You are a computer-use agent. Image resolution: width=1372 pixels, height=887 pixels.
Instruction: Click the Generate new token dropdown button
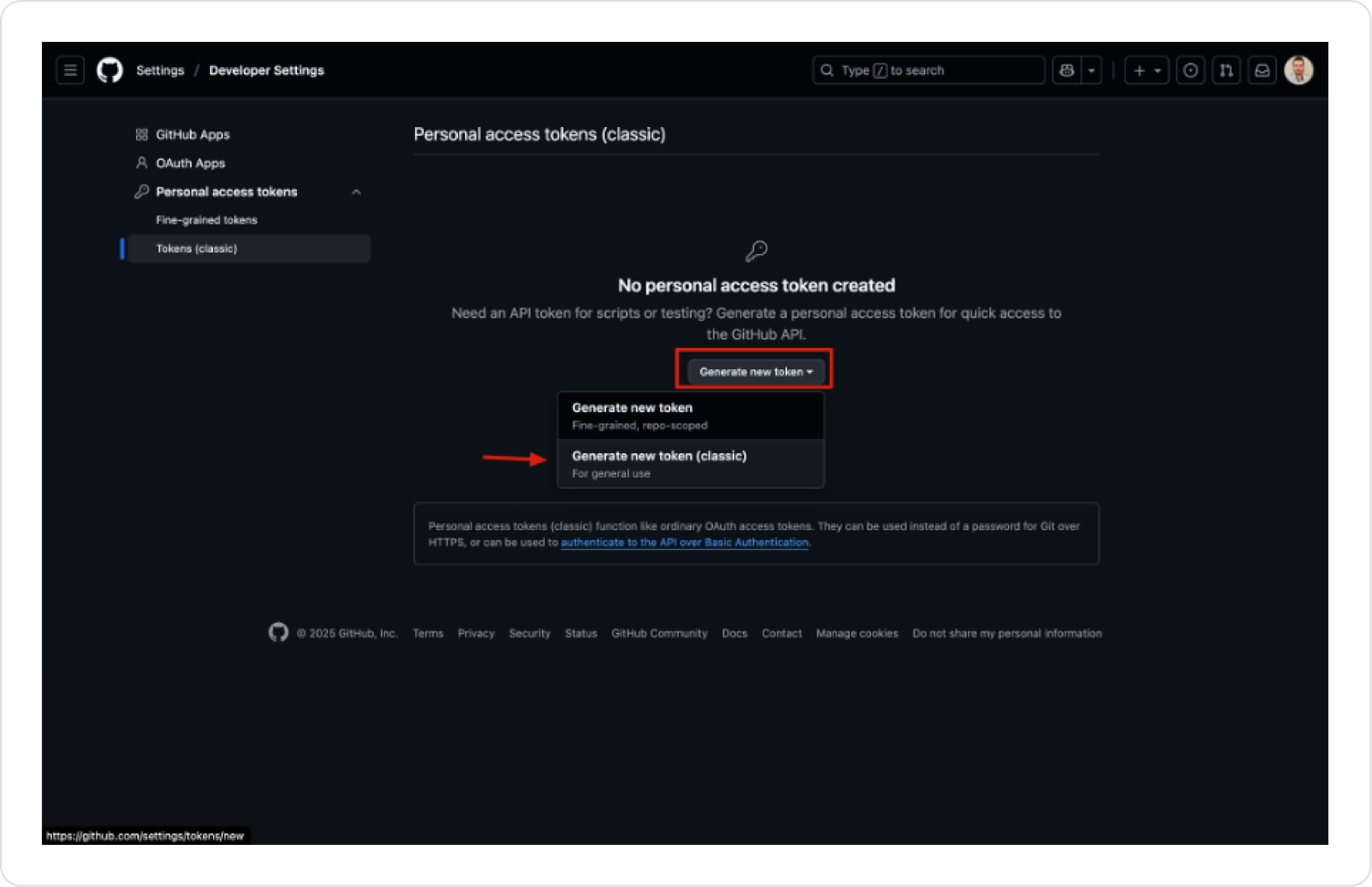[756, 371]
